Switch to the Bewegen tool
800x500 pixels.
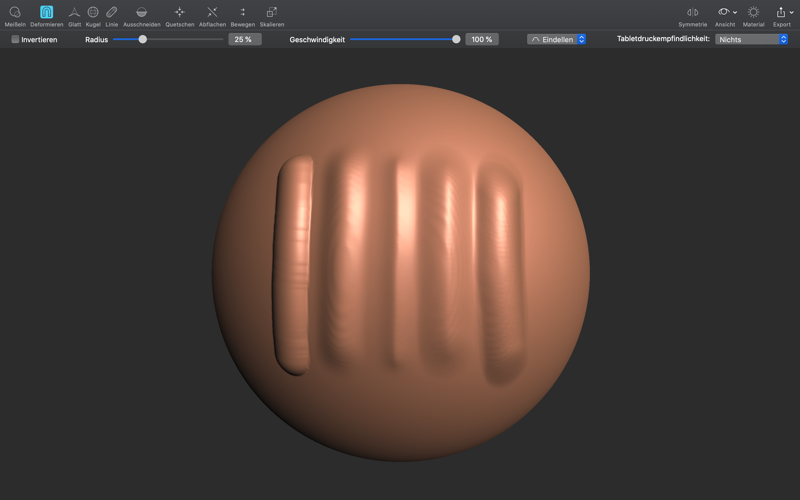click(242, 13)
